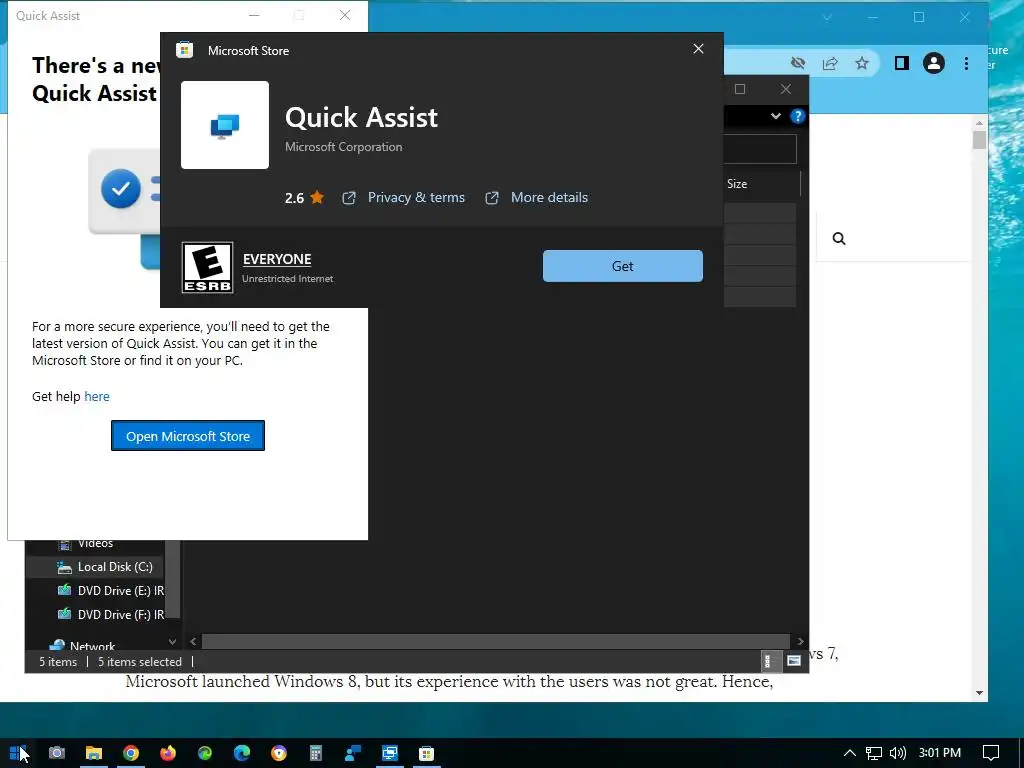Click the Chrome tab search chevron
Screen dimensions: 1024x768
pos(827,18)
